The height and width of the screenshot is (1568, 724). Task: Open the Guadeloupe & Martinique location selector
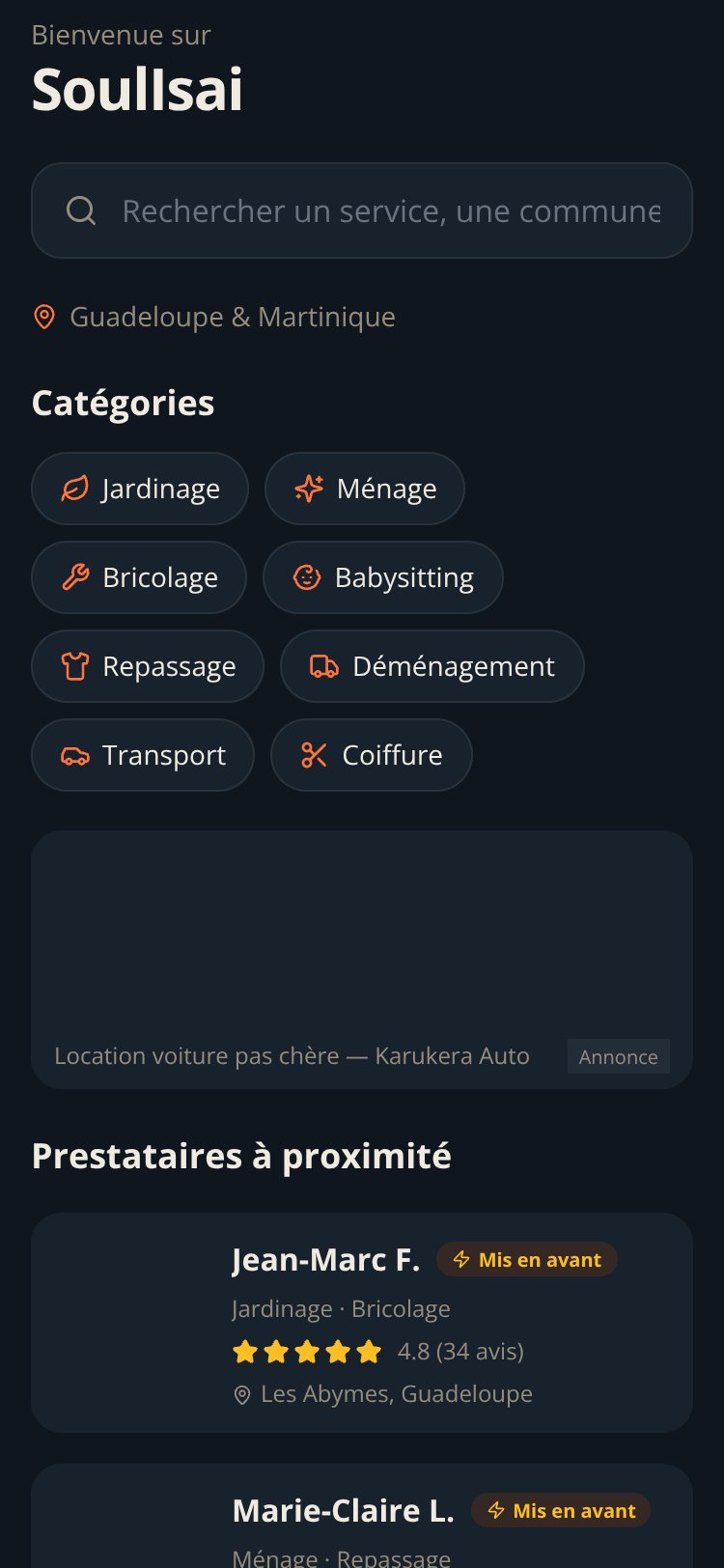(x=214, y=317)
